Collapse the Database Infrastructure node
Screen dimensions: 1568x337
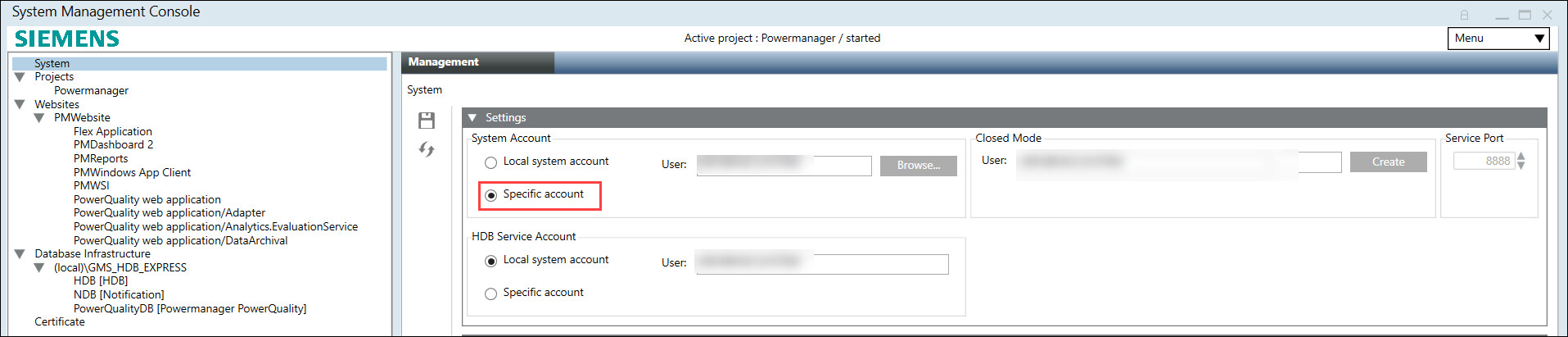(x=20, y=254)
